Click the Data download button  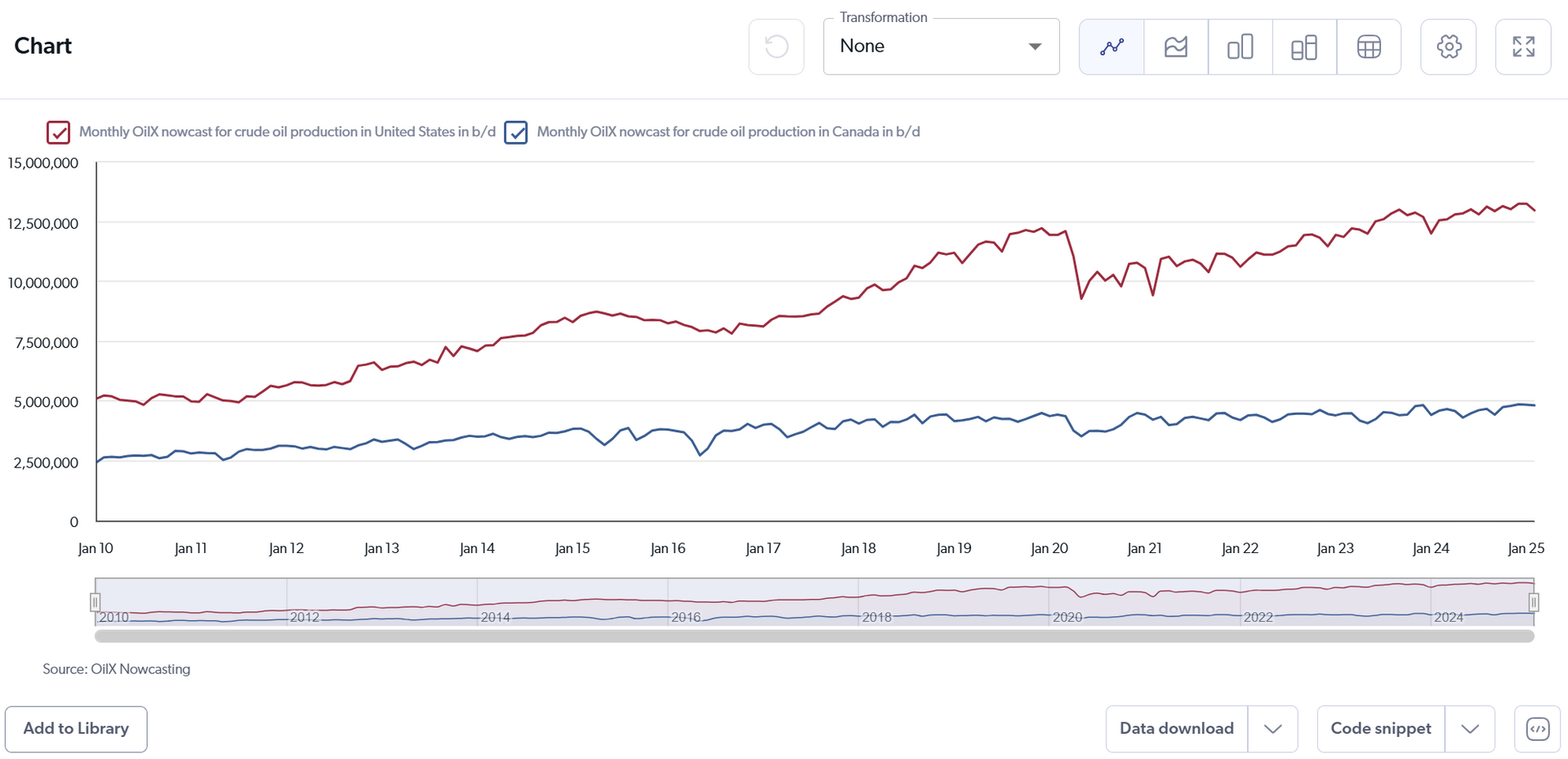1177,729
